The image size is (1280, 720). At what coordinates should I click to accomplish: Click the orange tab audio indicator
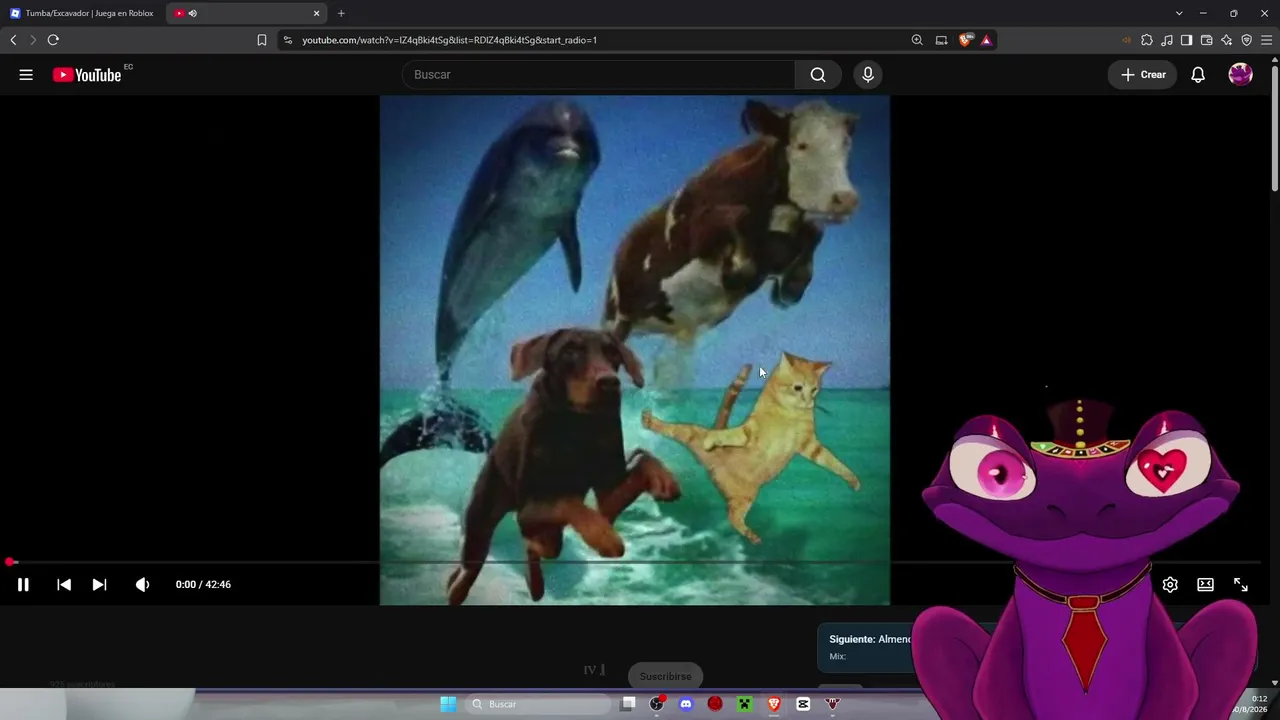(x=1127, y=40)
